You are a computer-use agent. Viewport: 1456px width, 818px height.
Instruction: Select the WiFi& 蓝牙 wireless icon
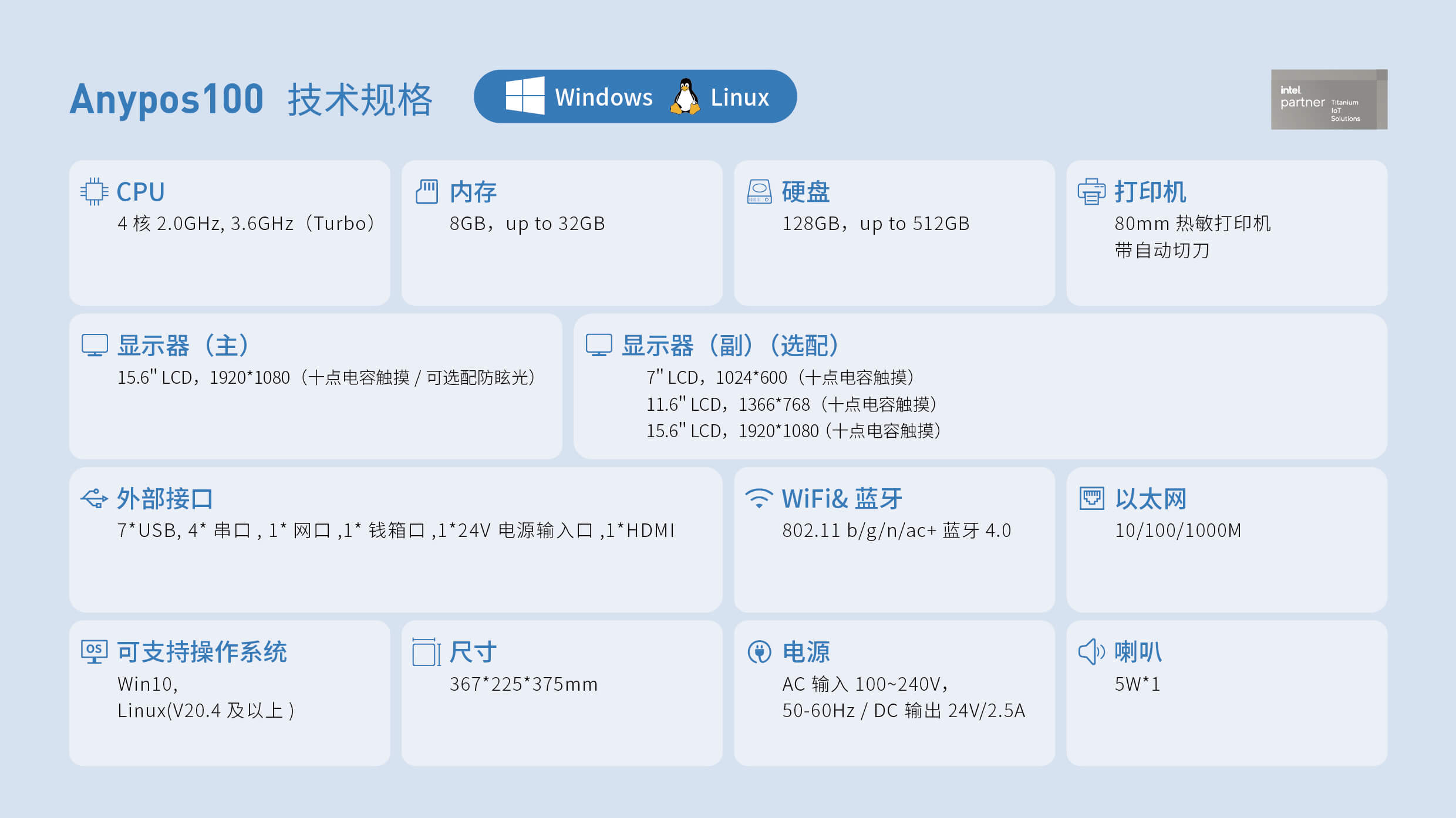coord(759,499)
